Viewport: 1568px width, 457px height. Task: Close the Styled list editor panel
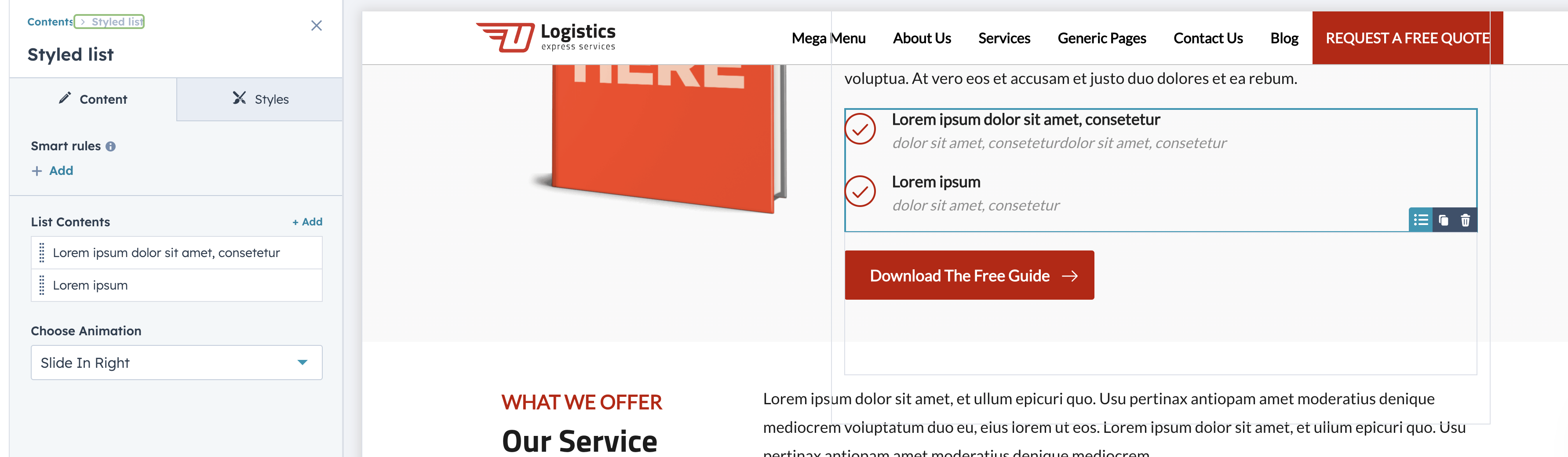tap(316, 25)
